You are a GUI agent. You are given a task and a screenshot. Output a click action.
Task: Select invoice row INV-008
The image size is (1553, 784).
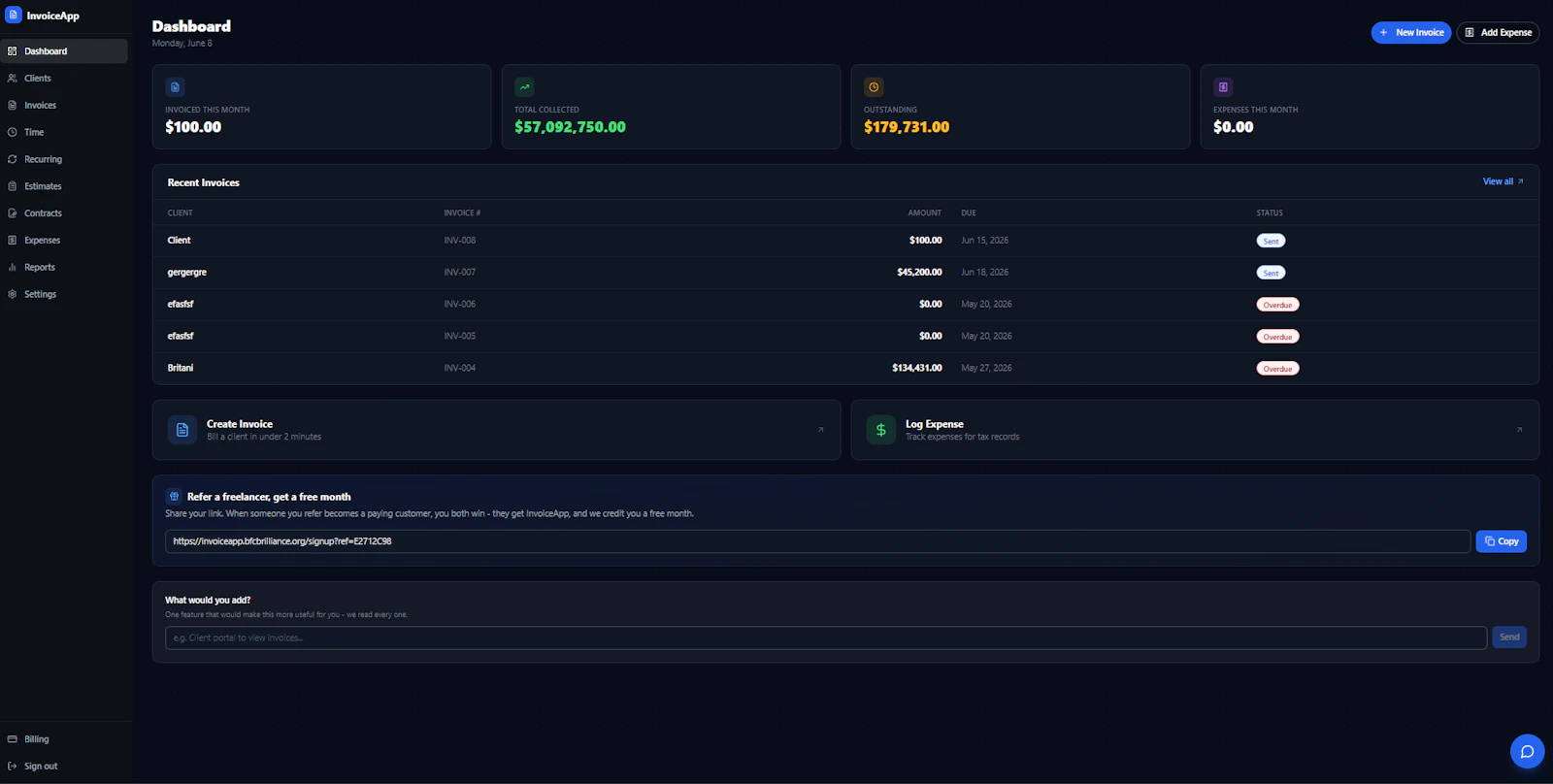845,241
